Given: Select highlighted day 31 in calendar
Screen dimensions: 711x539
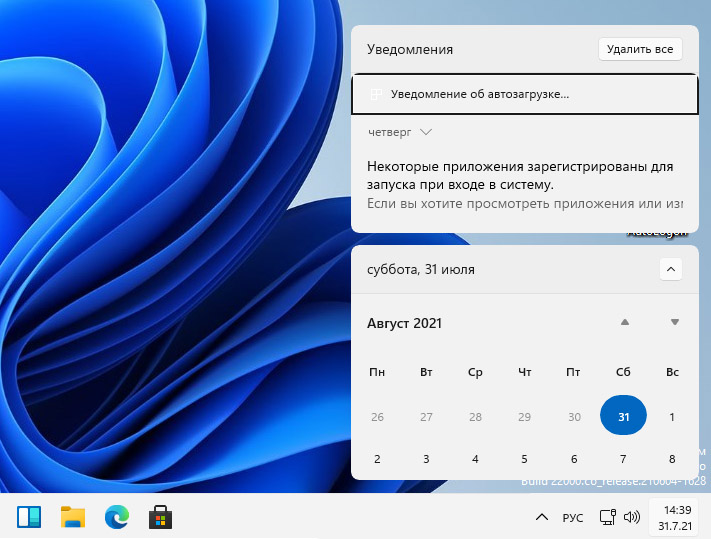Looking at the screenshot, I should coord(623,416).
